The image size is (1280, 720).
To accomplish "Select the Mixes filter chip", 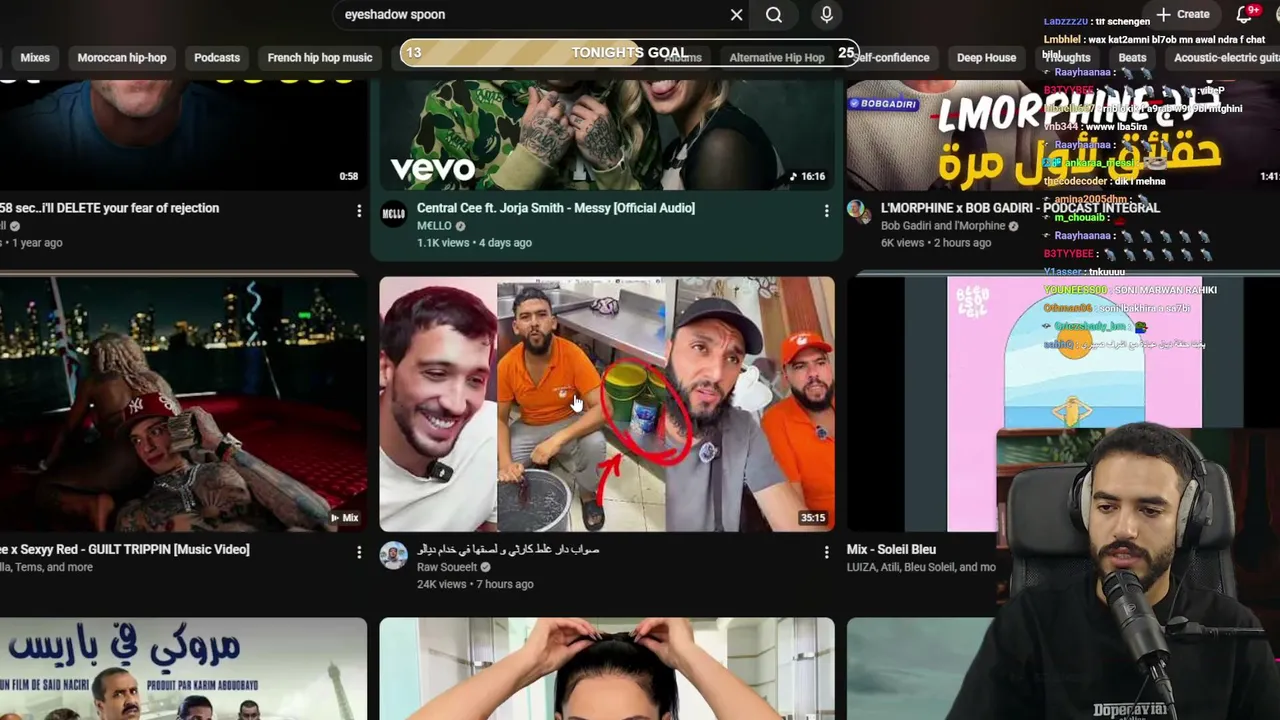I will click(35, 57).
